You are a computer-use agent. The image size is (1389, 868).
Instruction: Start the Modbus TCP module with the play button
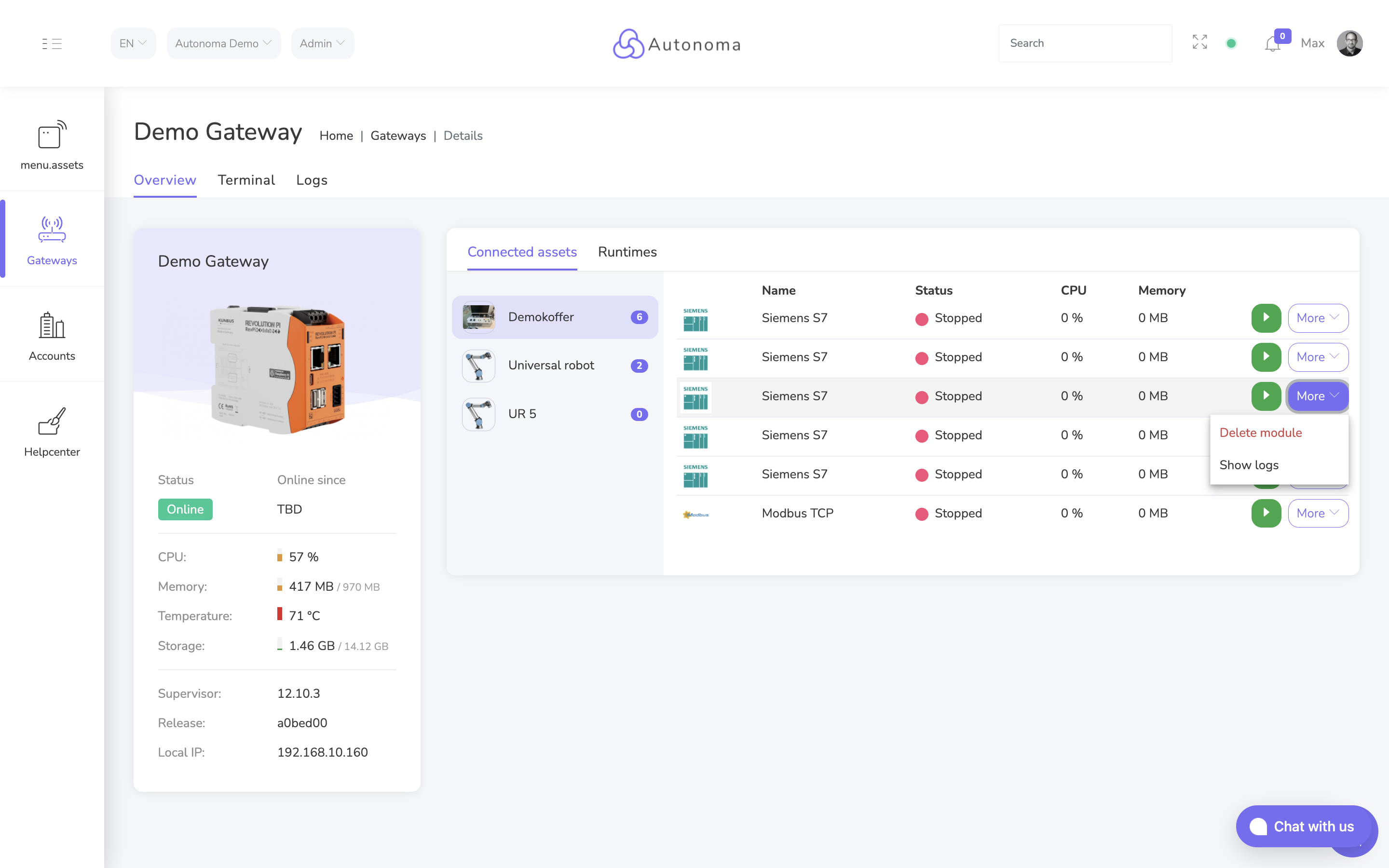click(1266, 513)
